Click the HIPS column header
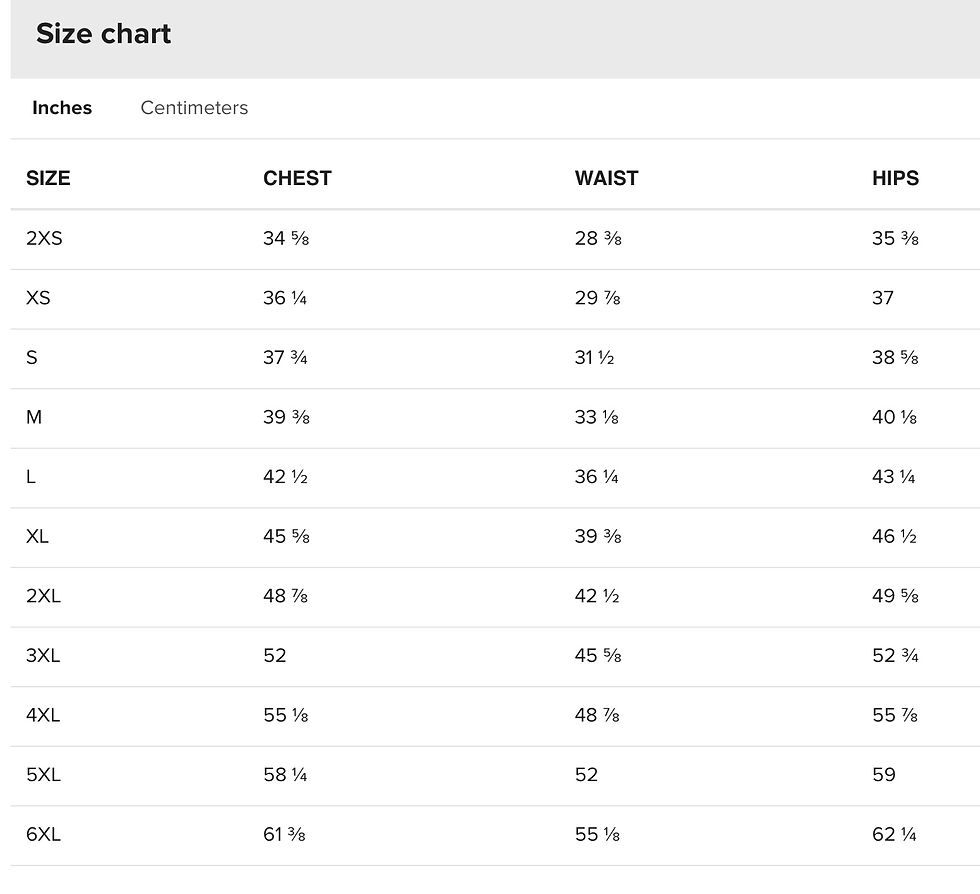The height and width of the screenshot is (894, 980). click(x=895, y=178)
